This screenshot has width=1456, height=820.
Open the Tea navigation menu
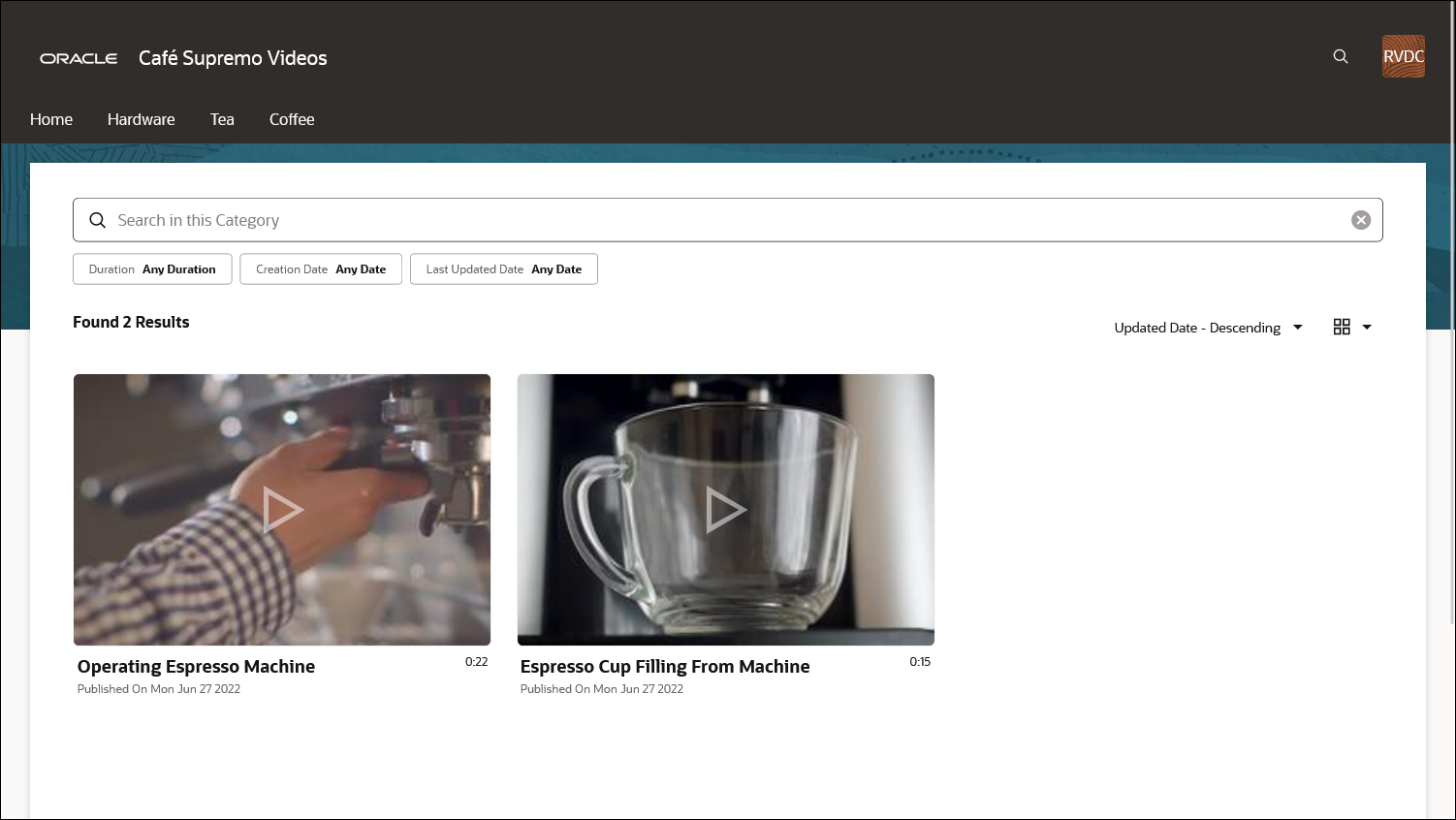[221, 119]
